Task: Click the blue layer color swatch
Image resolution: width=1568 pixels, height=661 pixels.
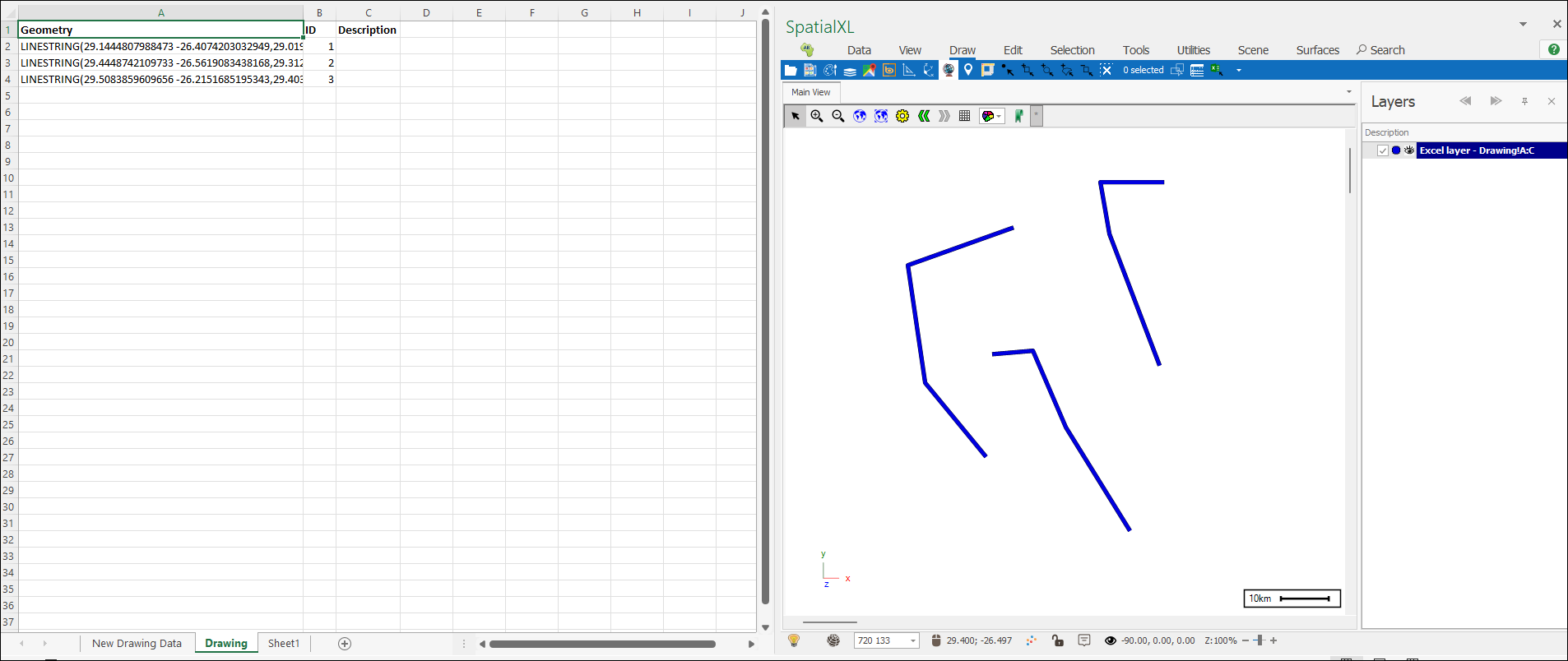Action: 1396,150
